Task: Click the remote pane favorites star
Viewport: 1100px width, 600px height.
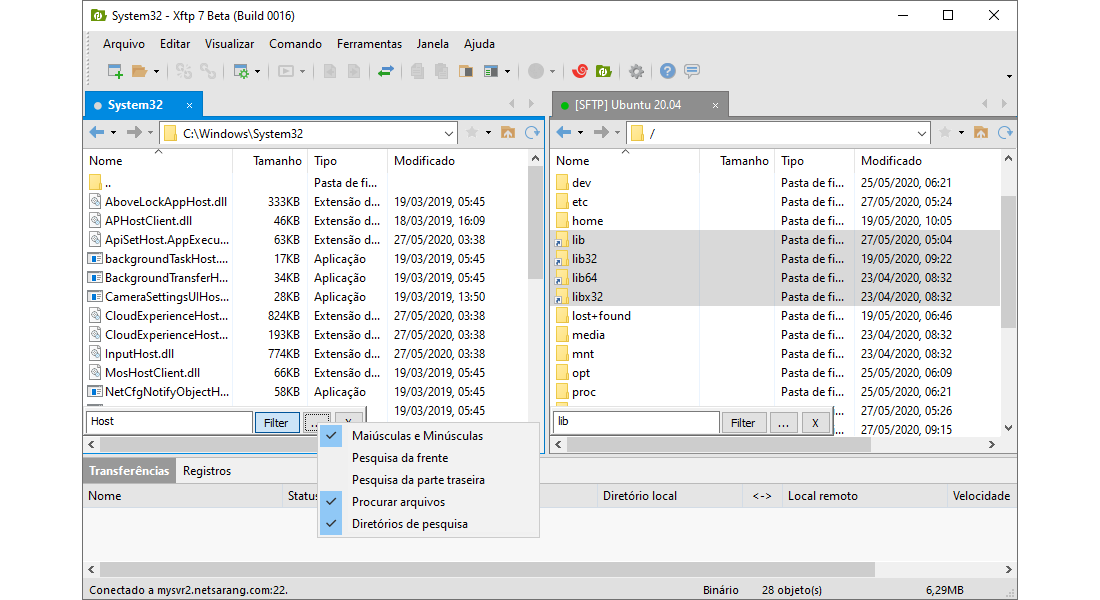Action: (x=945, y=133)
